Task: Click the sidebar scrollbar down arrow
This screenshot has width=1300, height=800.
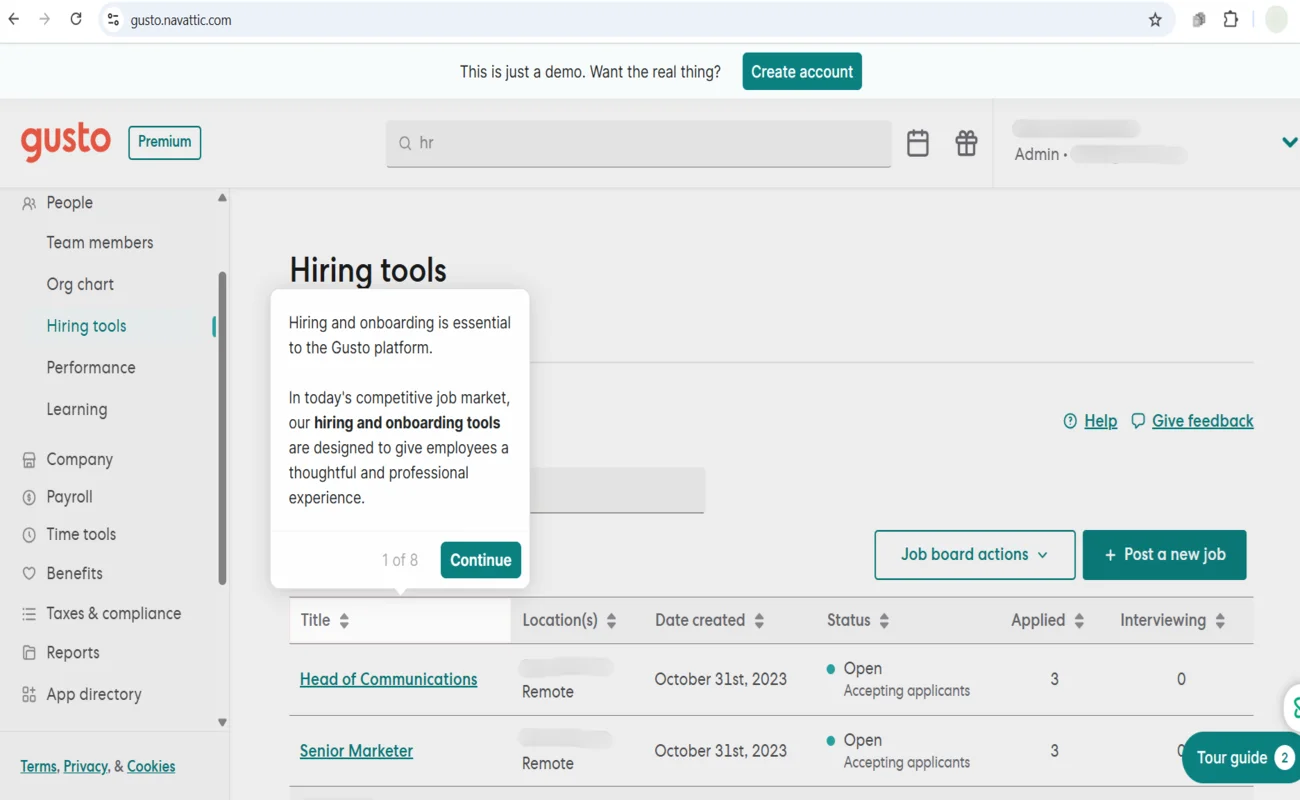Action: point(222,722)
